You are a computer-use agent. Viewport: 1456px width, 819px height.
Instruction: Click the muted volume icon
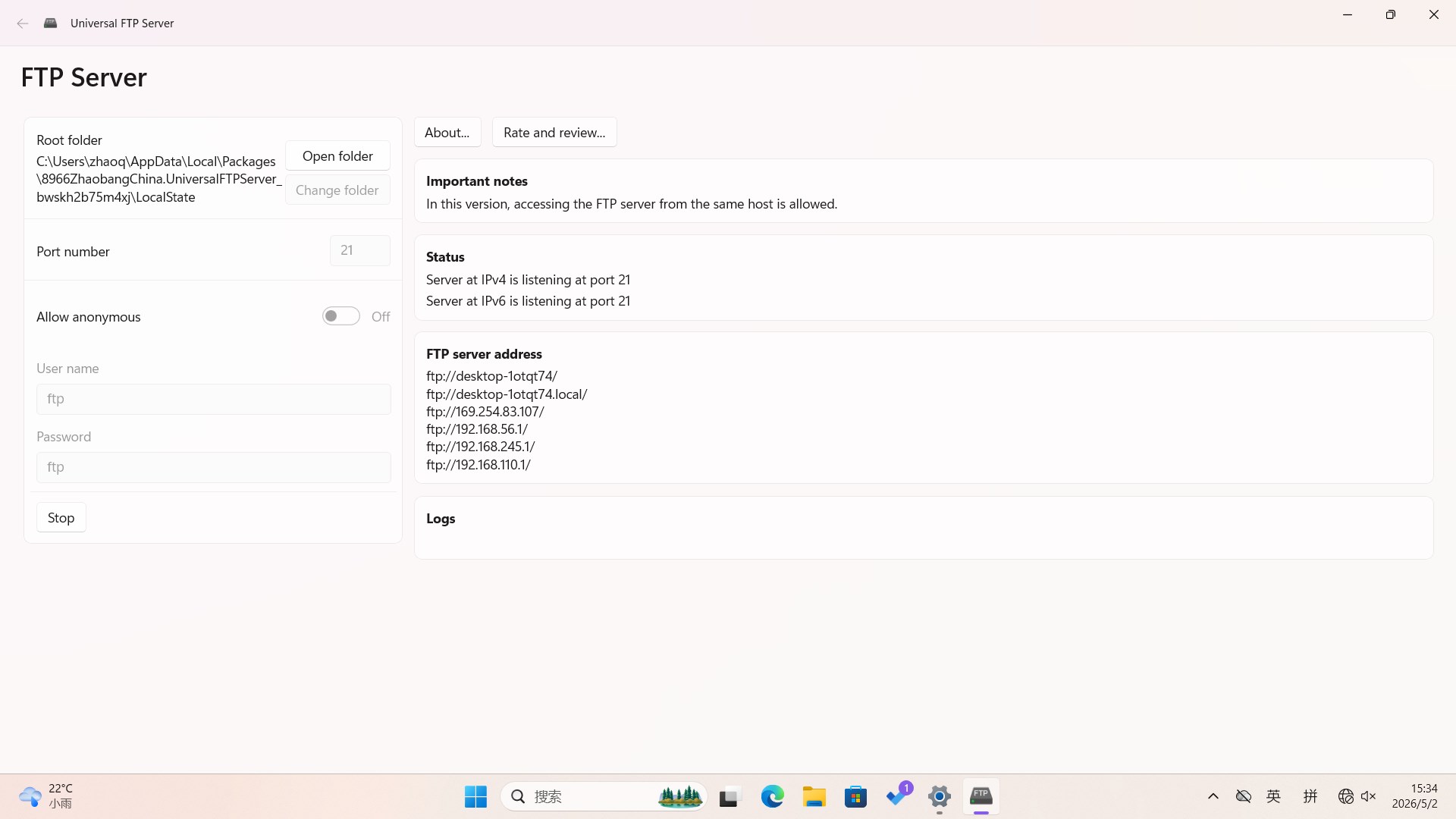1369,796
